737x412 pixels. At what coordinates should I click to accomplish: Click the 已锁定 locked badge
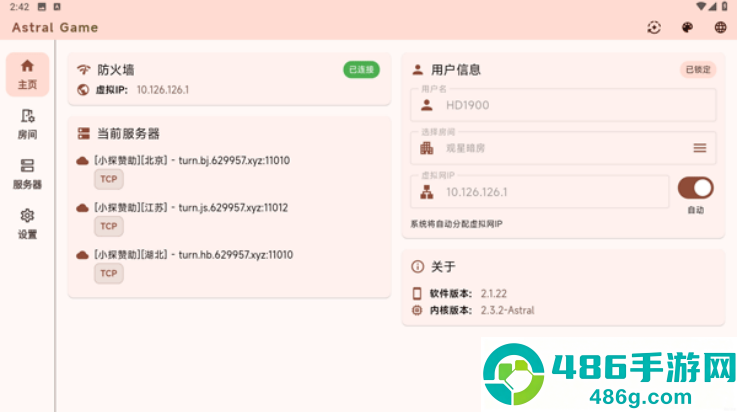pyautogui.click(x=698, y=70)
